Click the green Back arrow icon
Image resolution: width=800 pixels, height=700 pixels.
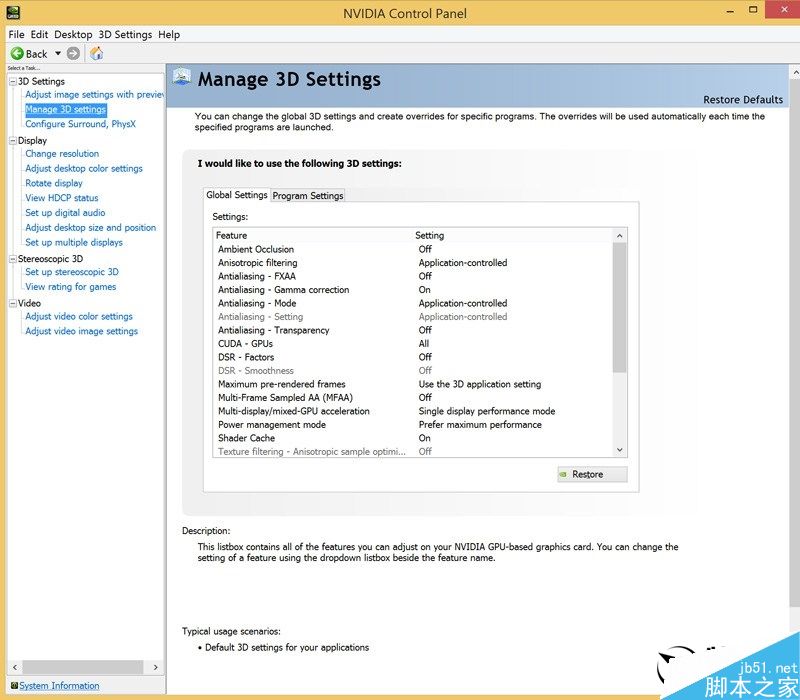(x=17, y=54)
